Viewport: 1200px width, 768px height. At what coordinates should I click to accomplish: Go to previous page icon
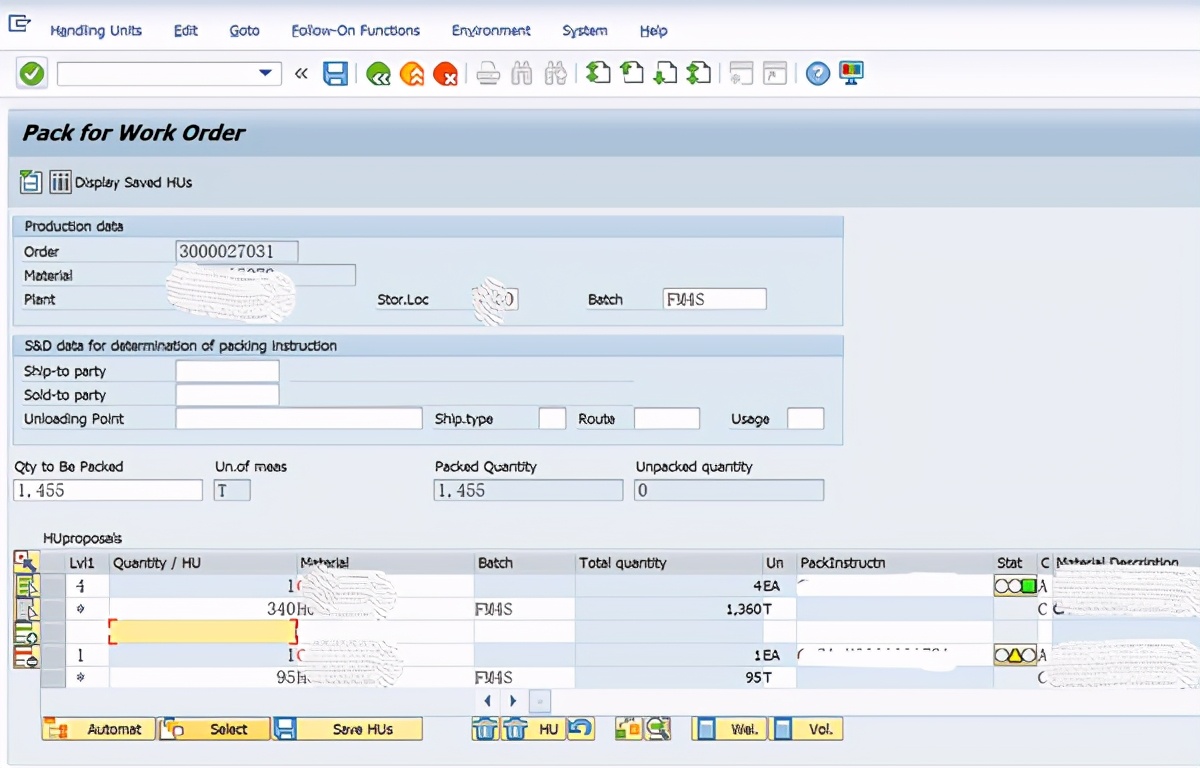click(632, 73)
